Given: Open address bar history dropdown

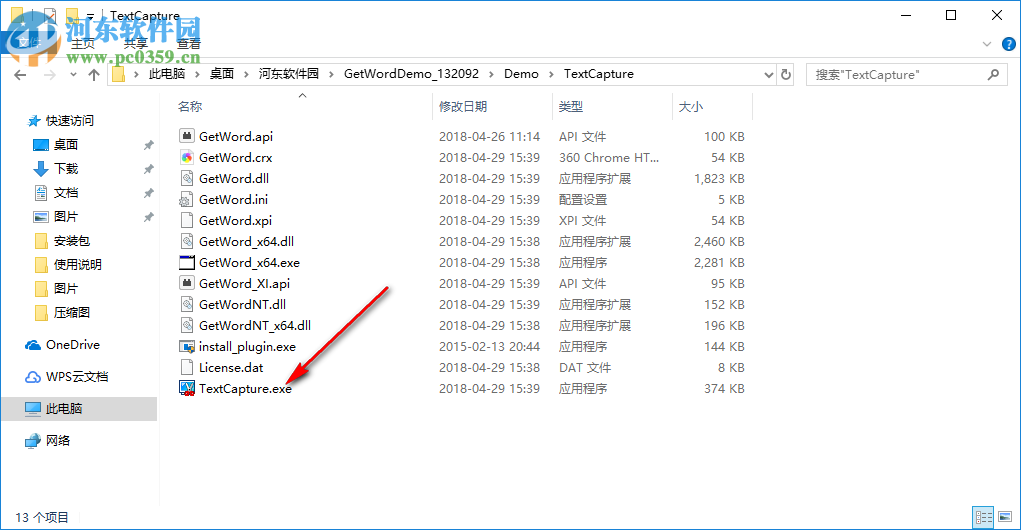Looking at the screenshot, I should coord(768,74).
